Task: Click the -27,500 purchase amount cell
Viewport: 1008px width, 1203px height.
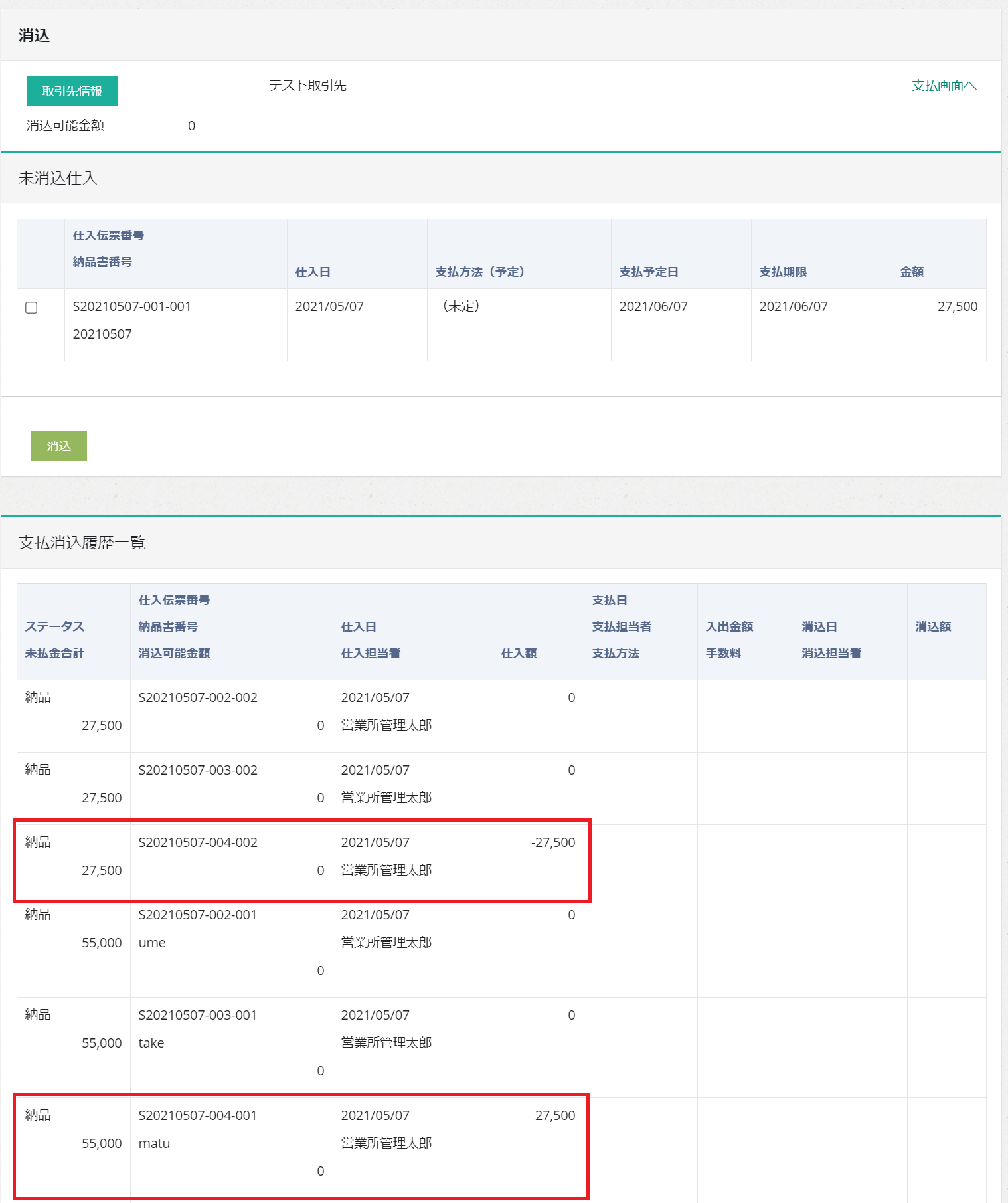Action: point(552,842)
